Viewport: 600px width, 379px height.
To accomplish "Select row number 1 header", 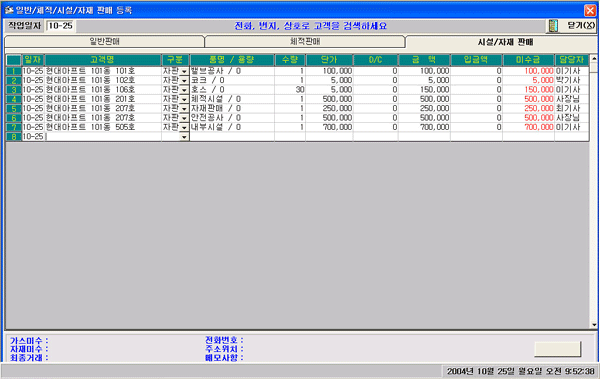I will pyautogui.click(x=14, y=71).
